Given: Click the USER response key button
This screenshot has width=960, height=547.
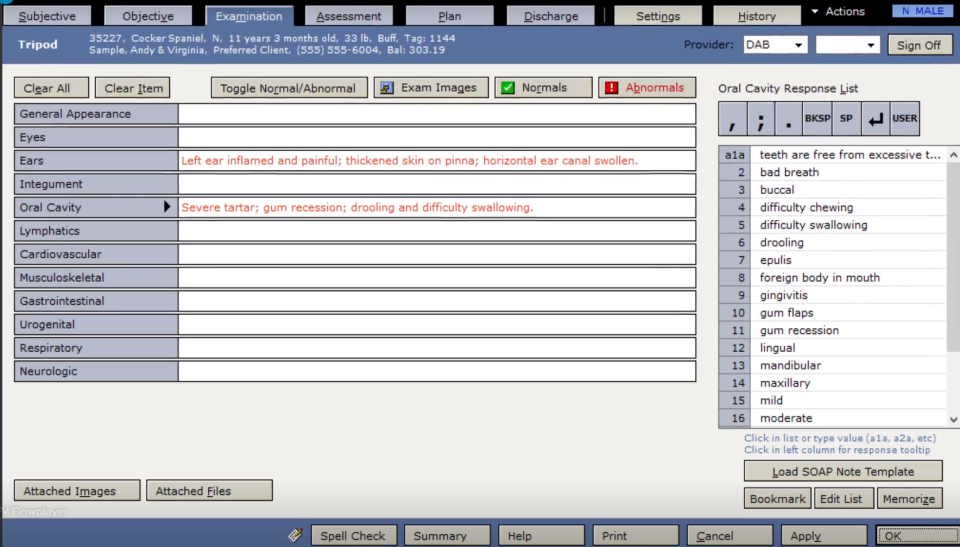Looking at the screenshot, I should coord(905,119).
